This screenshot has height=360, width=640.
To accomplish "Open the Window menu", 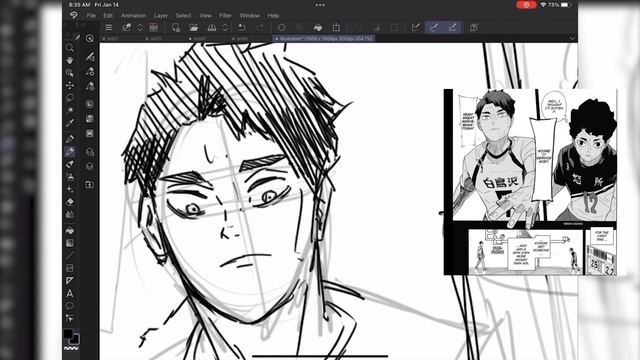I will (x=249, y=16).
